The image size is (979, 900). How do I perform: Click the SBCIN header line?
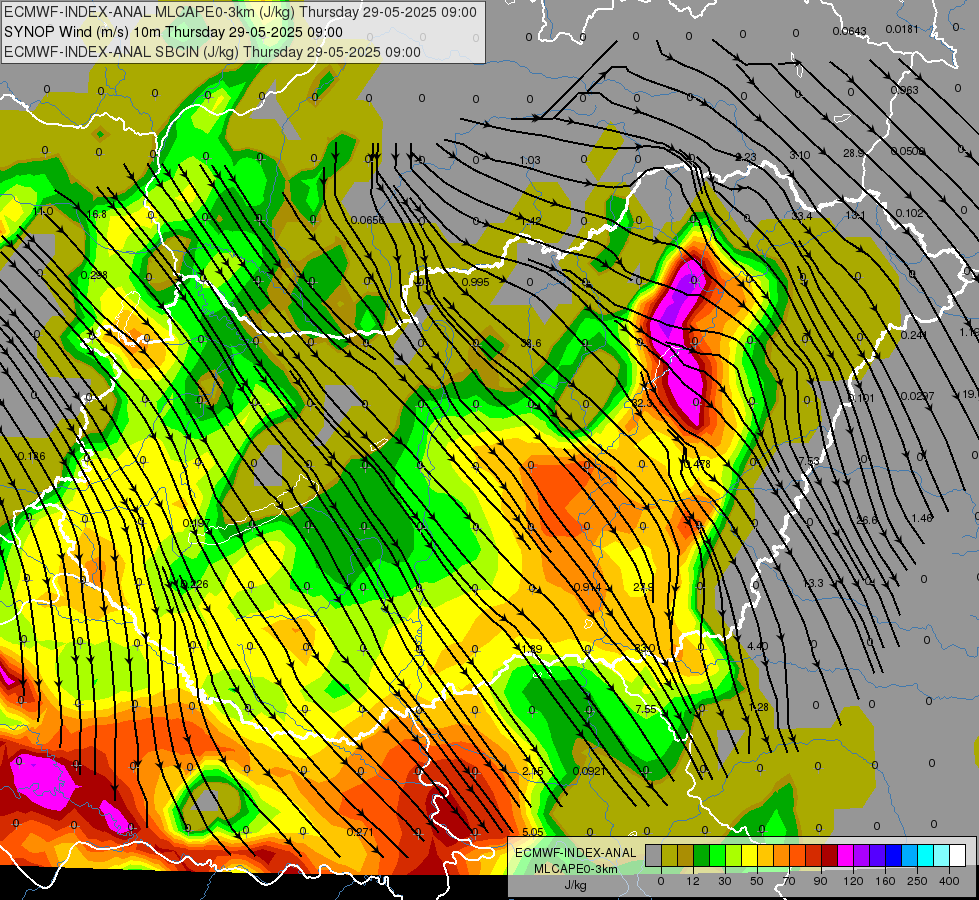(212, 52)
